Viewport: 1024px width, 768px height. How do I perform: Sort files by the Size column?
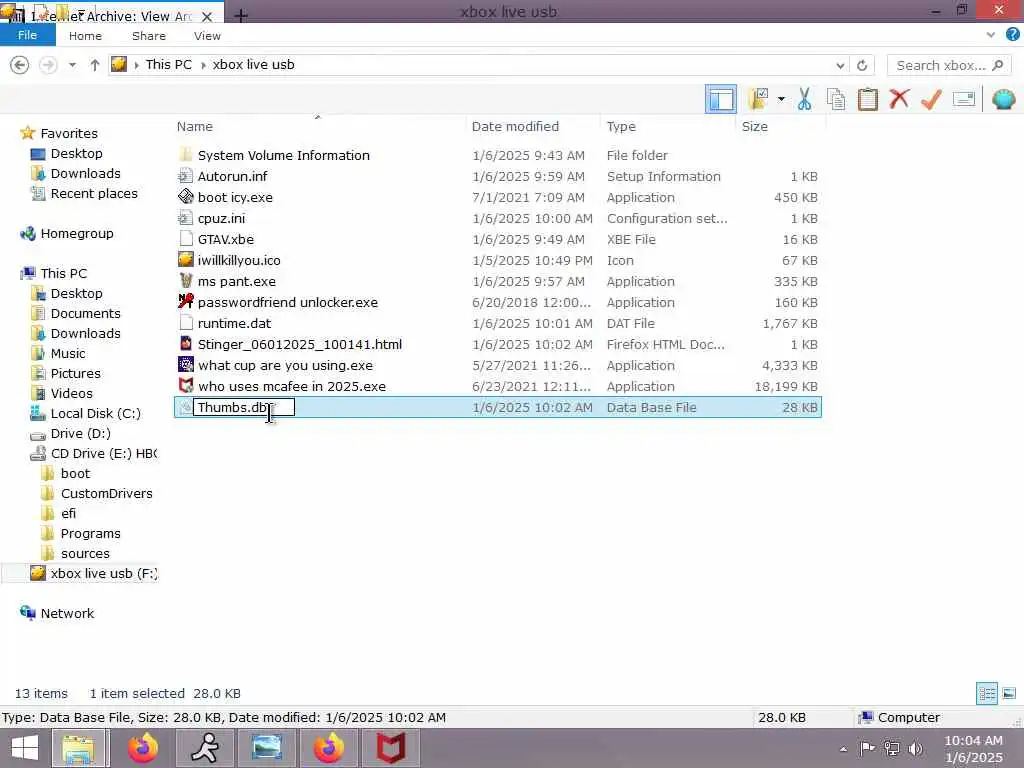[754, 127]
